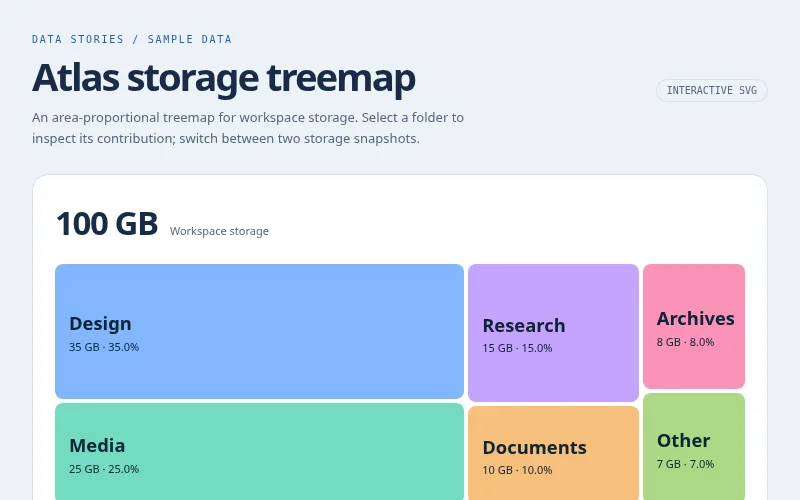Click the Workspace storage label
Screen dimensions: 800x500
(219, 231)
